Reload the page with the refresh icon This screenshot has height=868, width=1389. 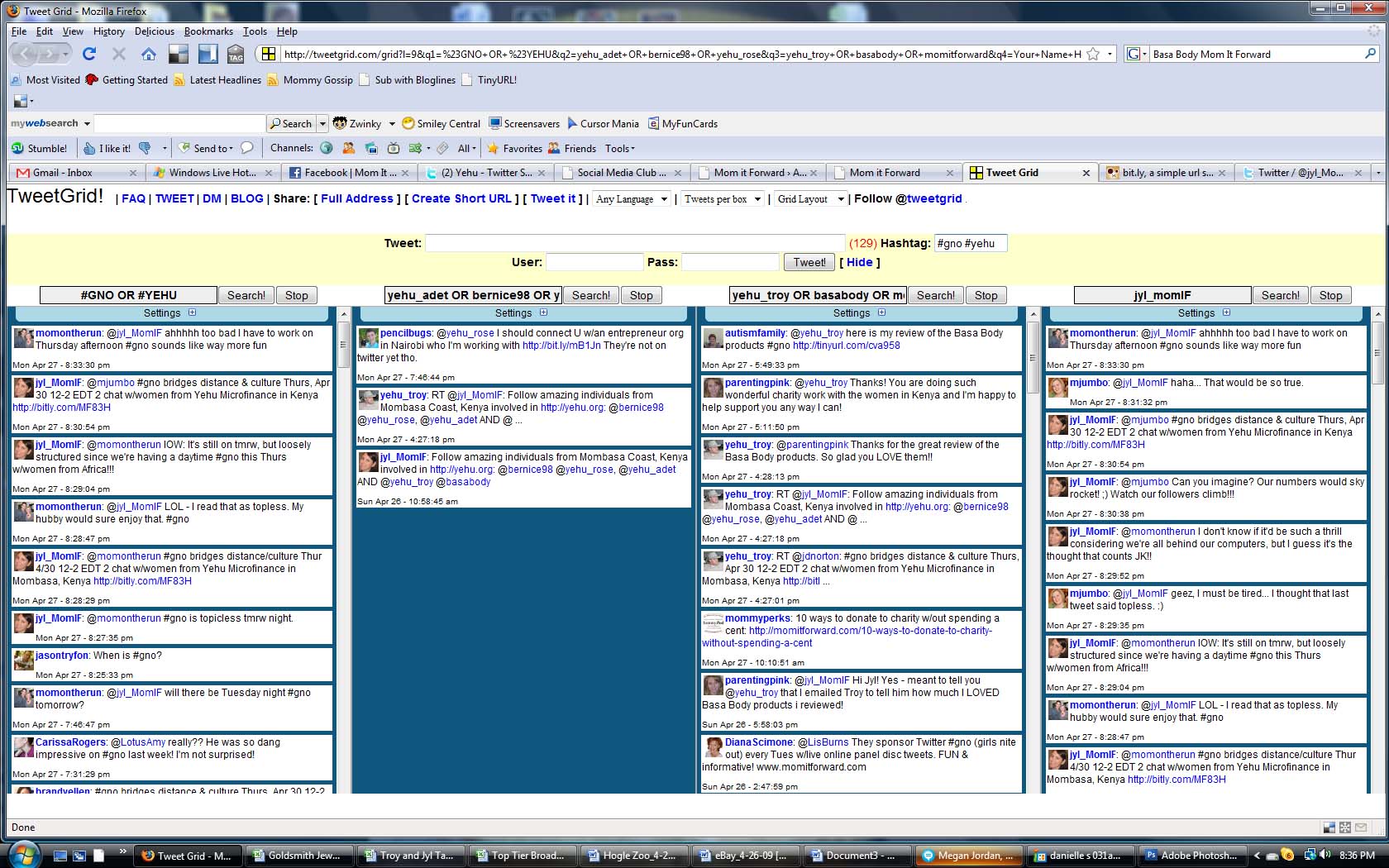89,55
